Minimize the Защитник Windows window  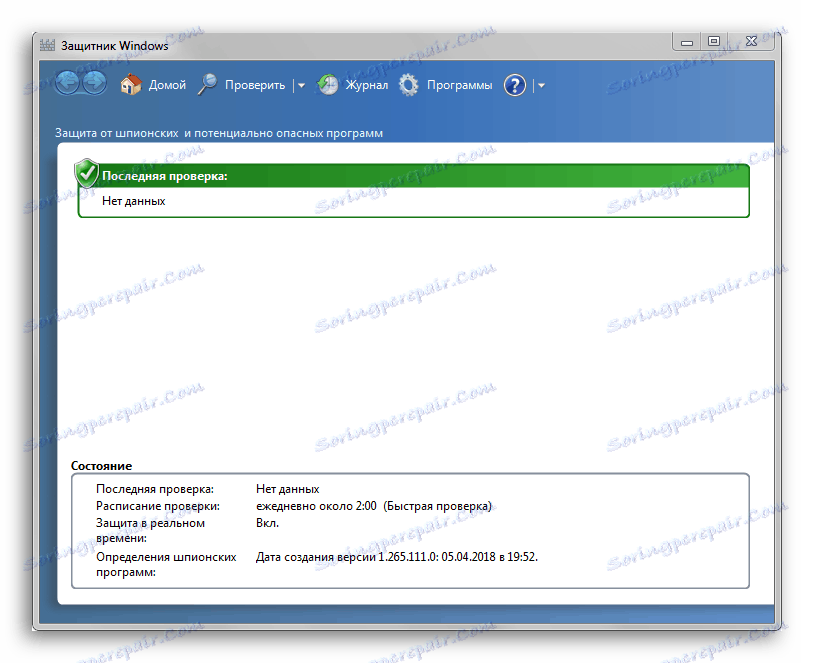point(687,42)
